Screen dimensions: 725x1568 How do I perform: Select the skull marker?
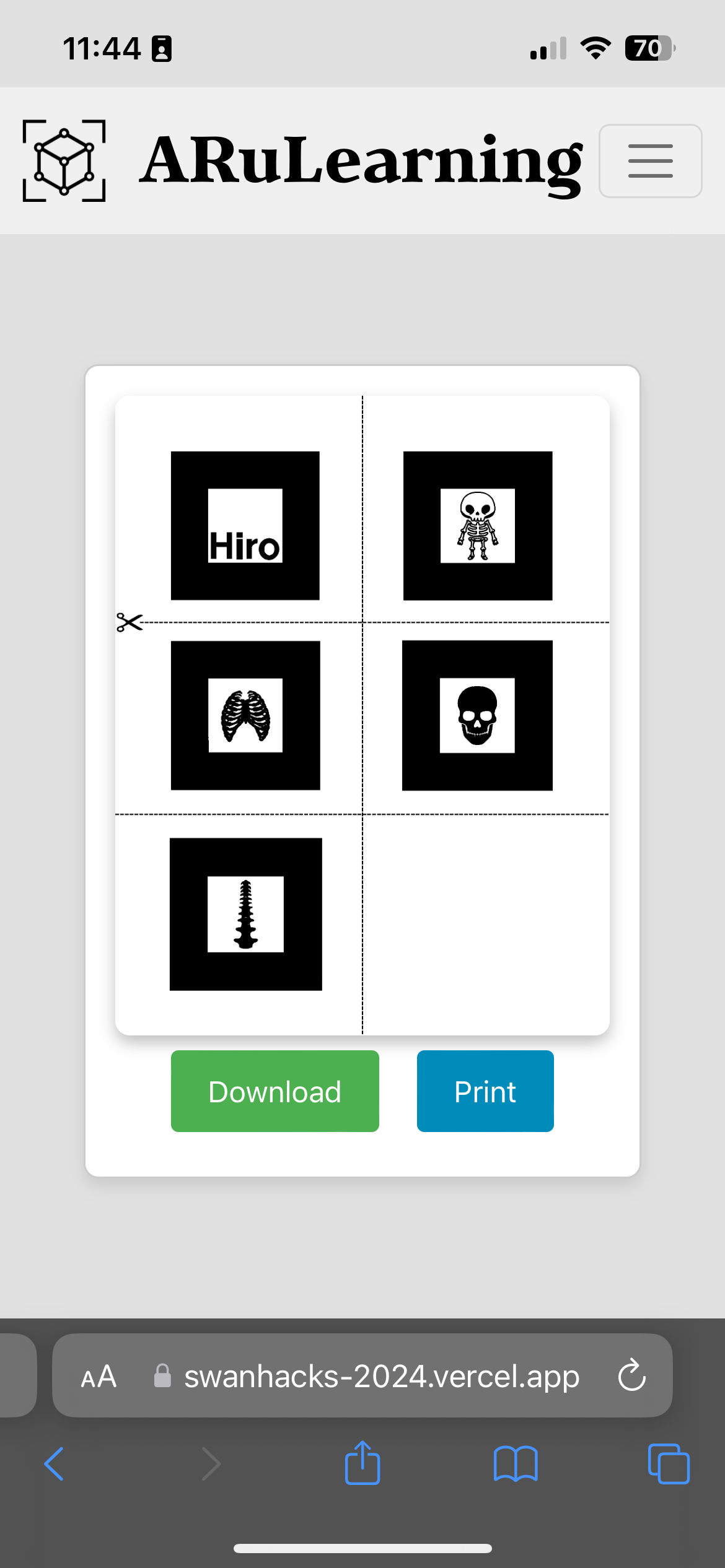477,715
